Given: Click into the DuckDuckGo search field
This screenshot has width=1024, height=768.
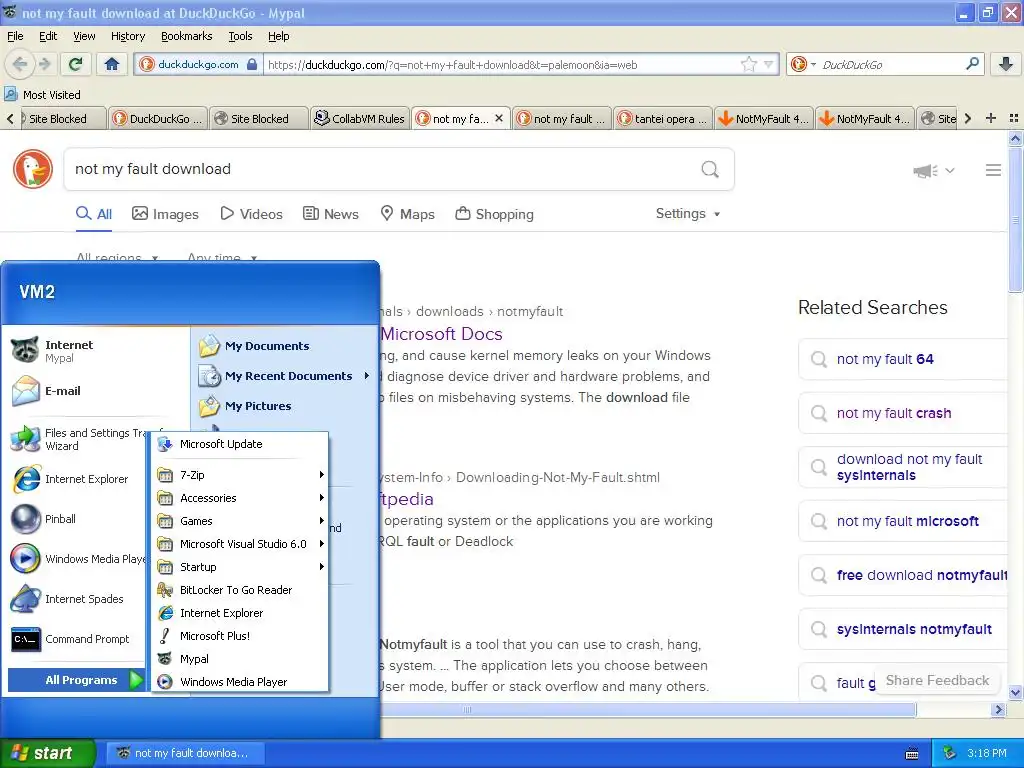Looking at the screenshot, I should pyautogui.click(x=382, y=169).
